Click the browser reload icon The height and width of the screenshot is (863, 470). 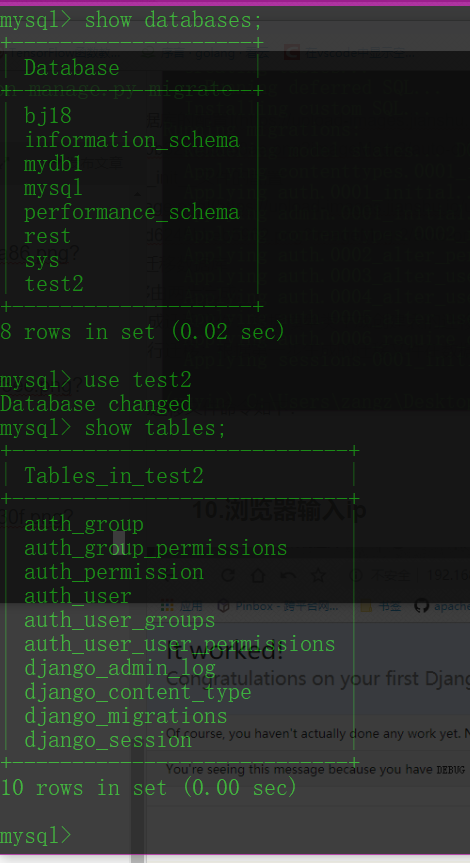click(x=228, y=576)
